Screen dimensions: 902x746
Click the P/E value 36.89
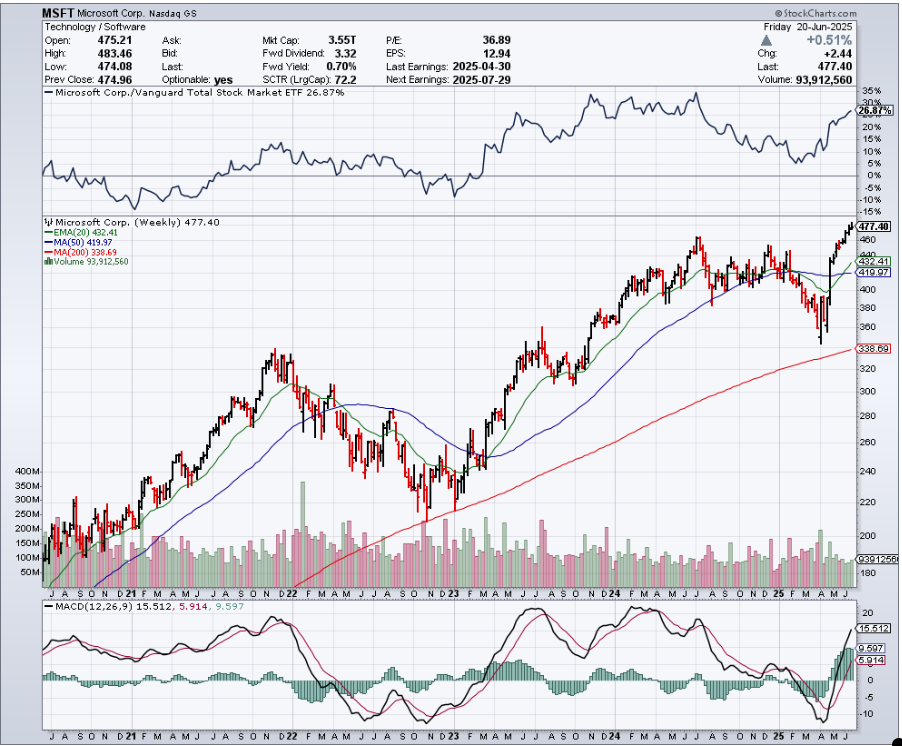click(x=496, y=40)
